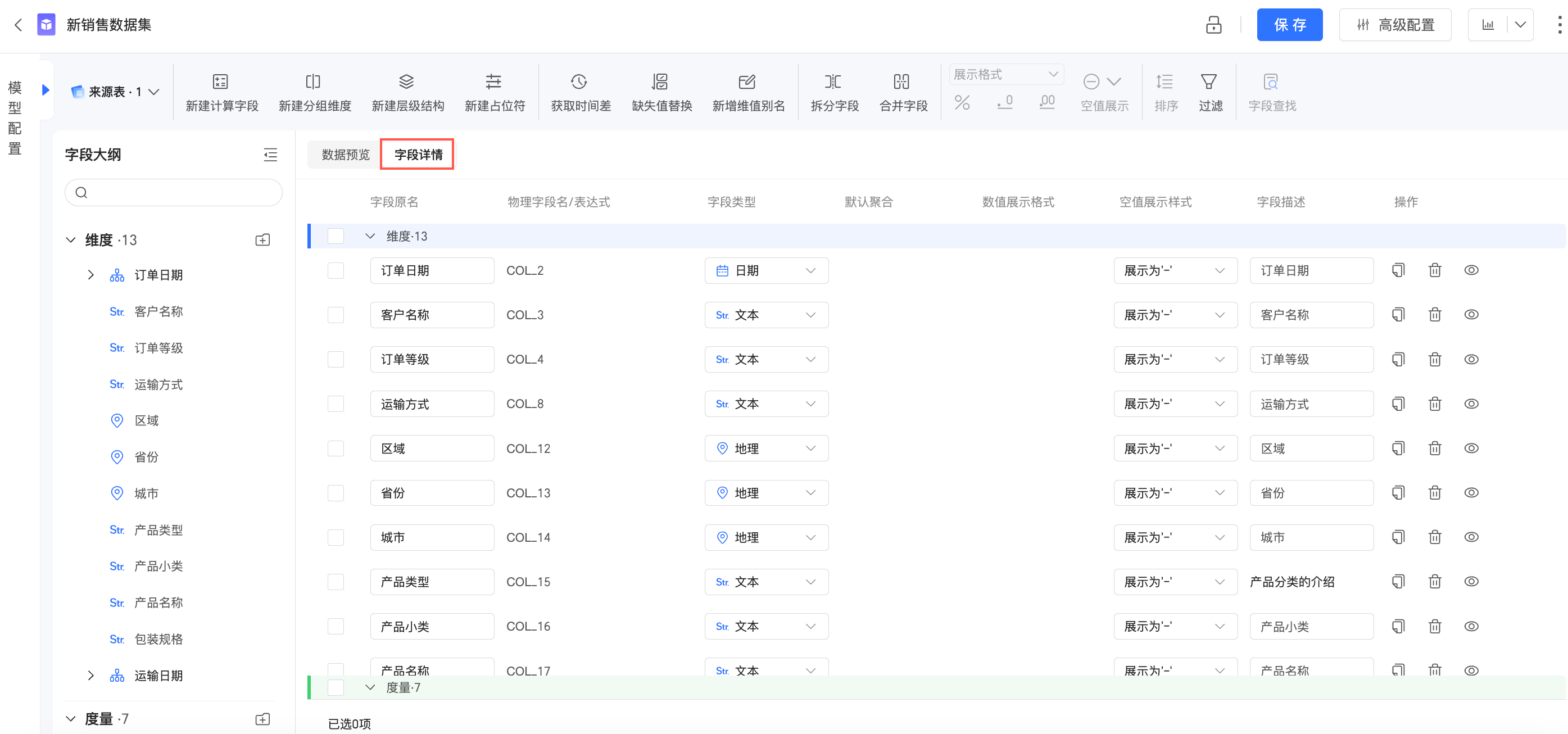Select all dimensions via 维度·13 checkbox
The height and width of the screenshot is (734, 1568).
[336, 236]
